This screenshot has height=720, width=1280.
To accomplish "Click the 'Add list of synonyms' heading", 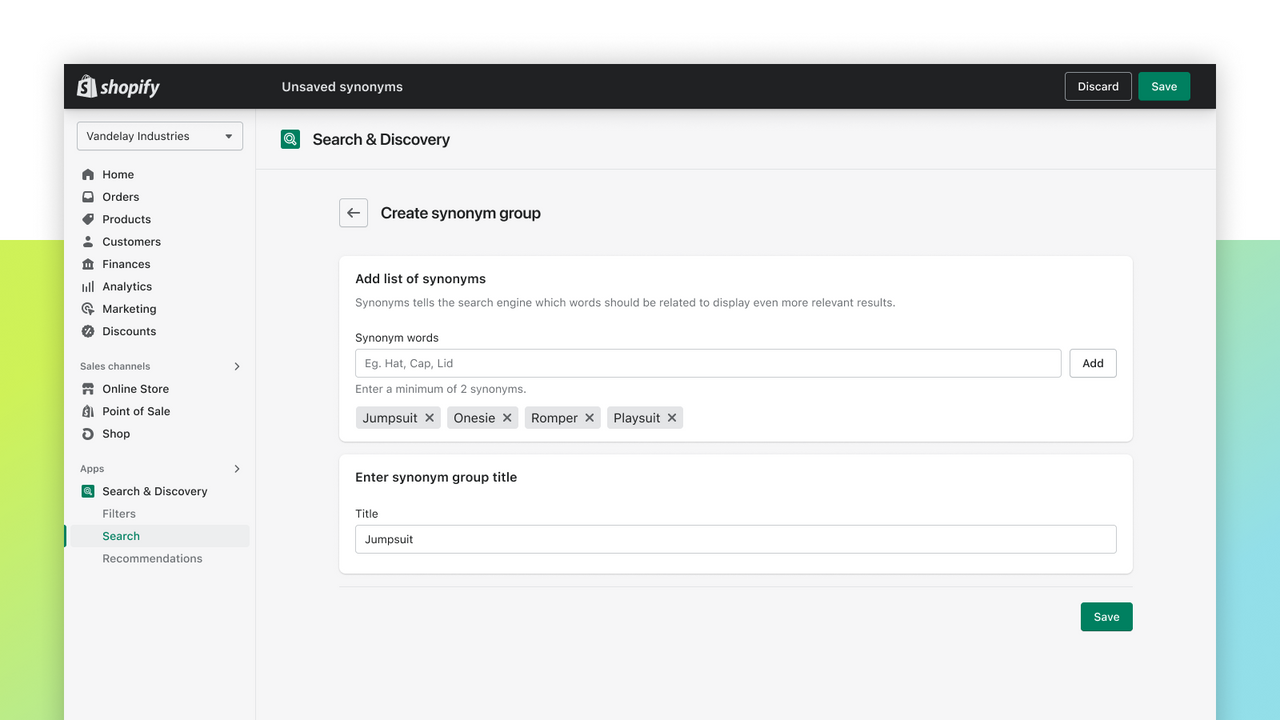I will (421, 279).
